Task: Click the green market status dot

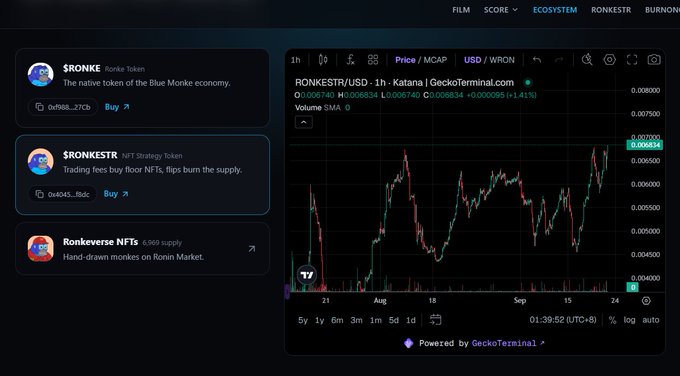Action: pos(527,82)
